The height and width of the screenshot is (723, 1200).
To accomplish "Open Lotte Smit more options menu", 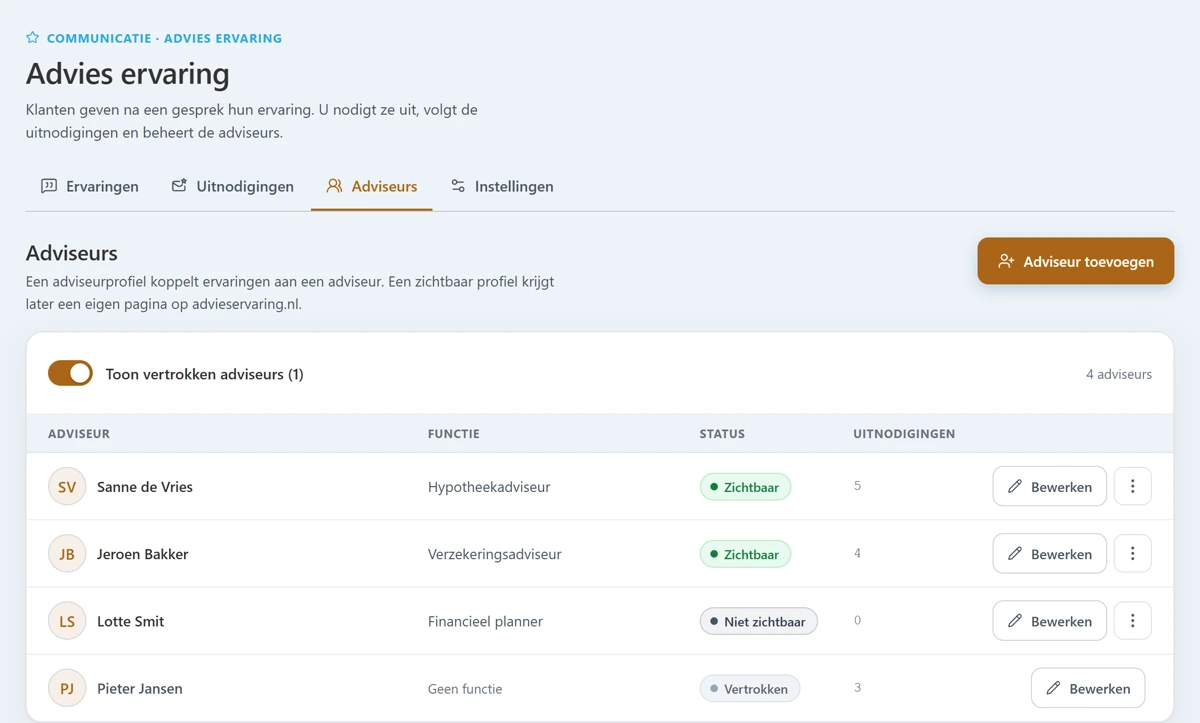I will click(x=1132, y=621).
